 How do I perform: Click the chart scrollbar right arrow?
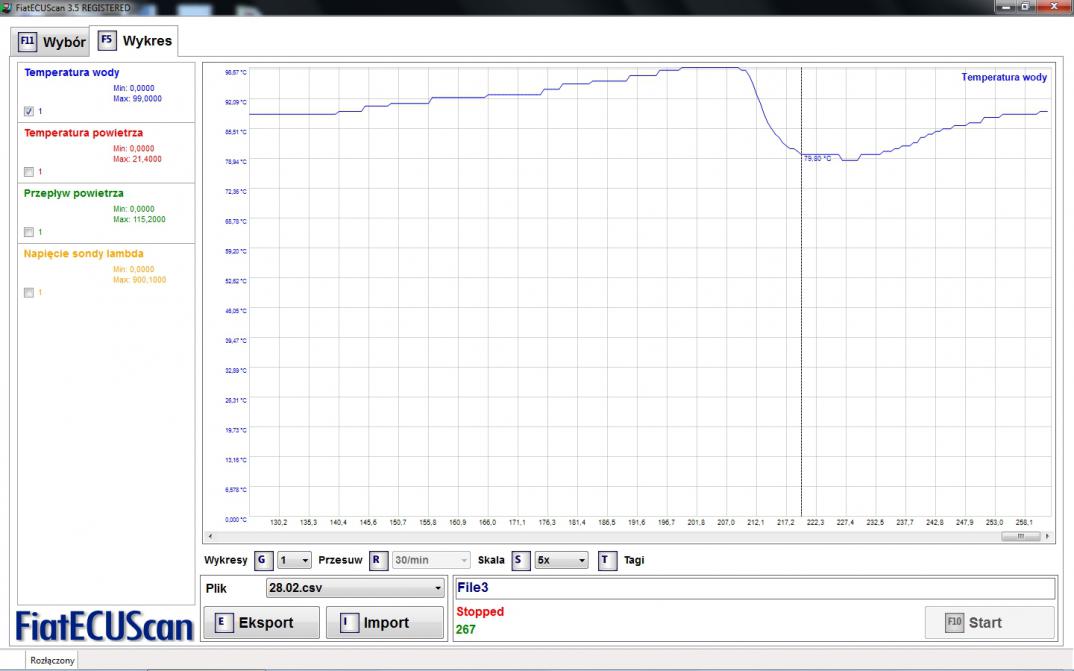tap(1047, 536)
